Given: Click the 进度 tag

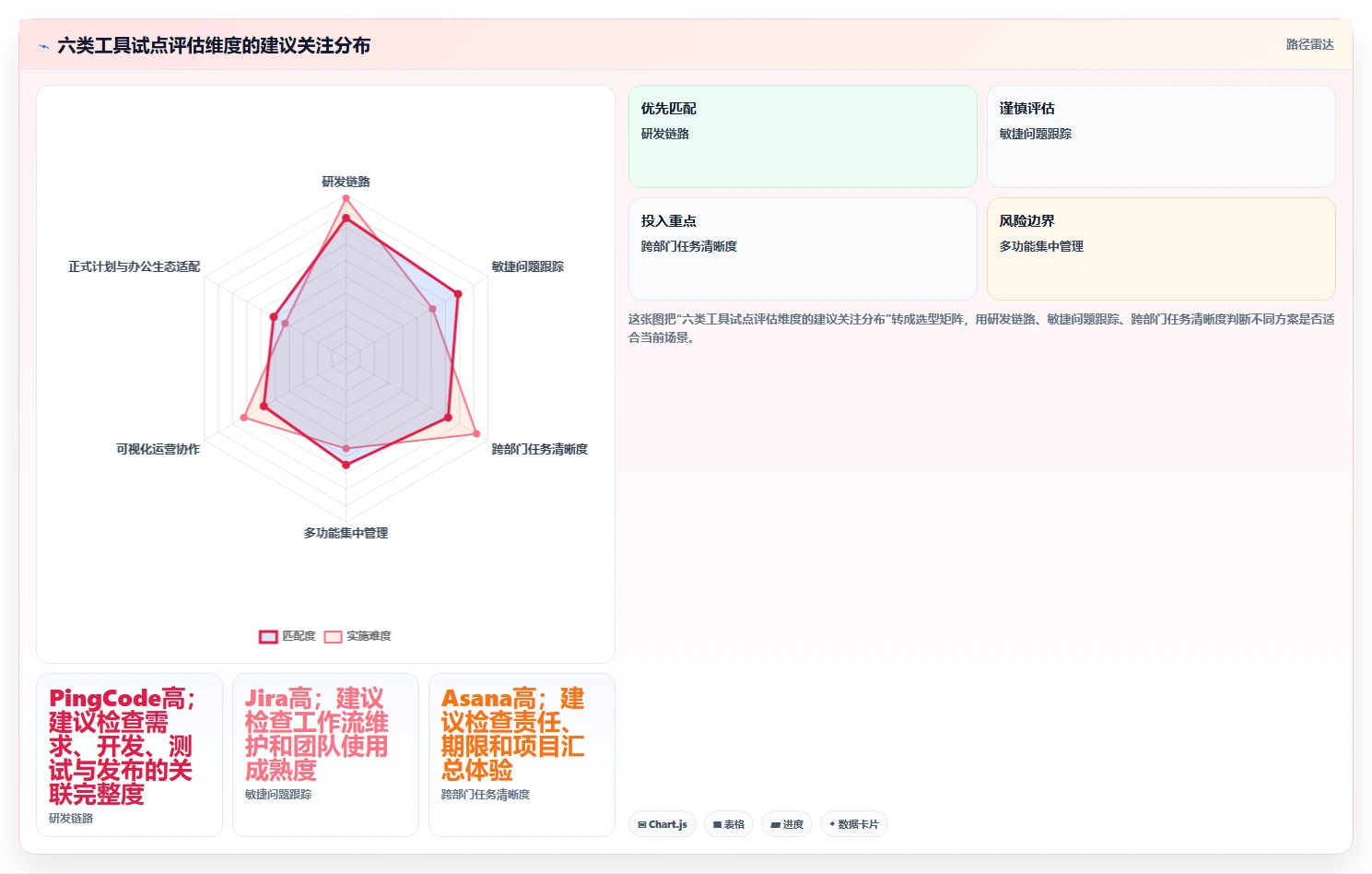Looking at the screenshot, I should pos(787,824).
